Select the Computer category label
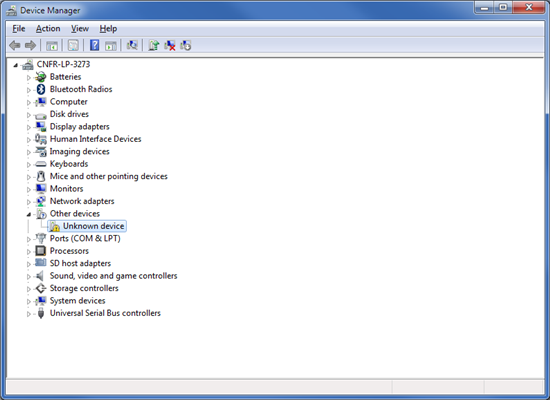Viewport: 550px width, 400px height. (68, 102)
